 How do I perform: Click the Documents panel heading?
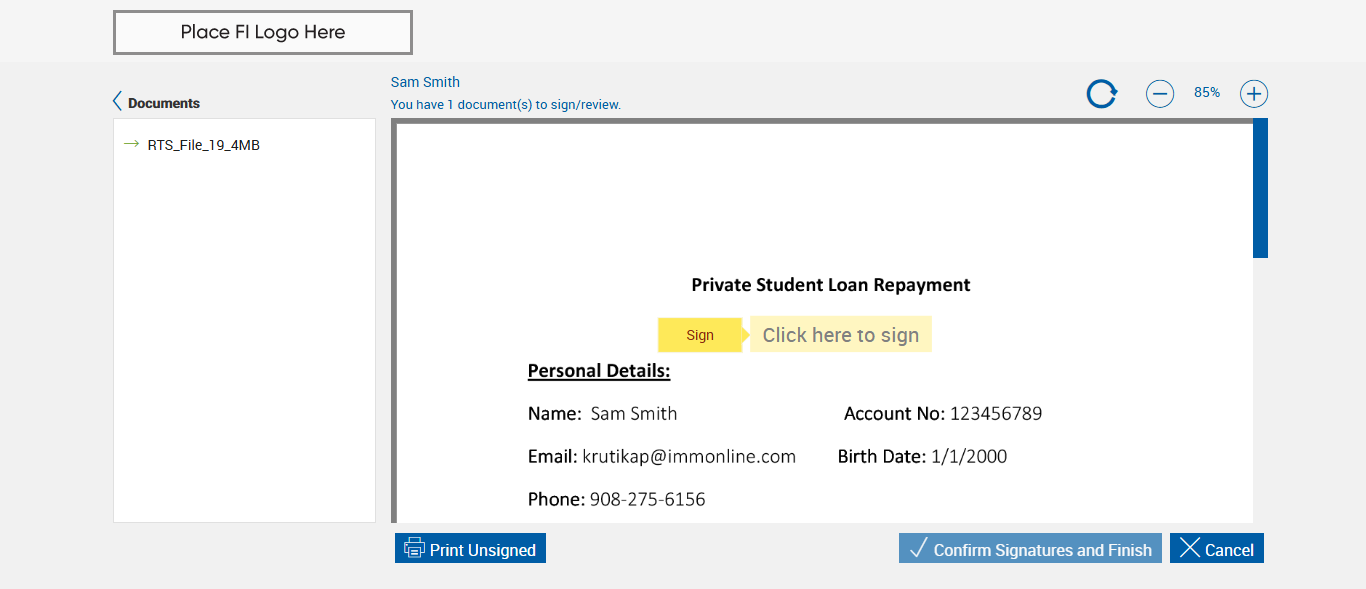coord(164,103)
